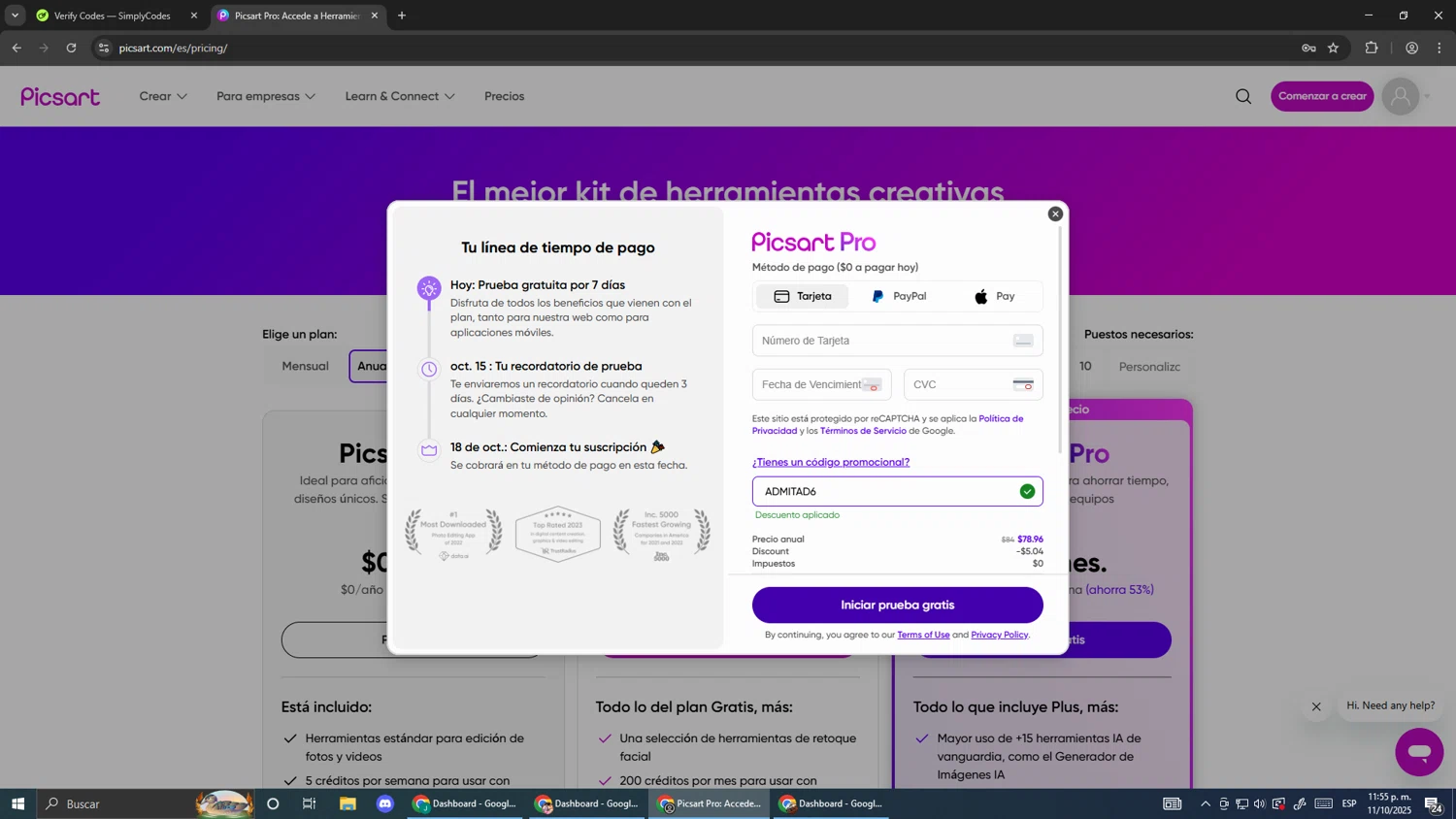Image resolution: width=1456 pixels, height=819 pixels.
Task: Open Términos de Servicio link
Action: (863, 431)
